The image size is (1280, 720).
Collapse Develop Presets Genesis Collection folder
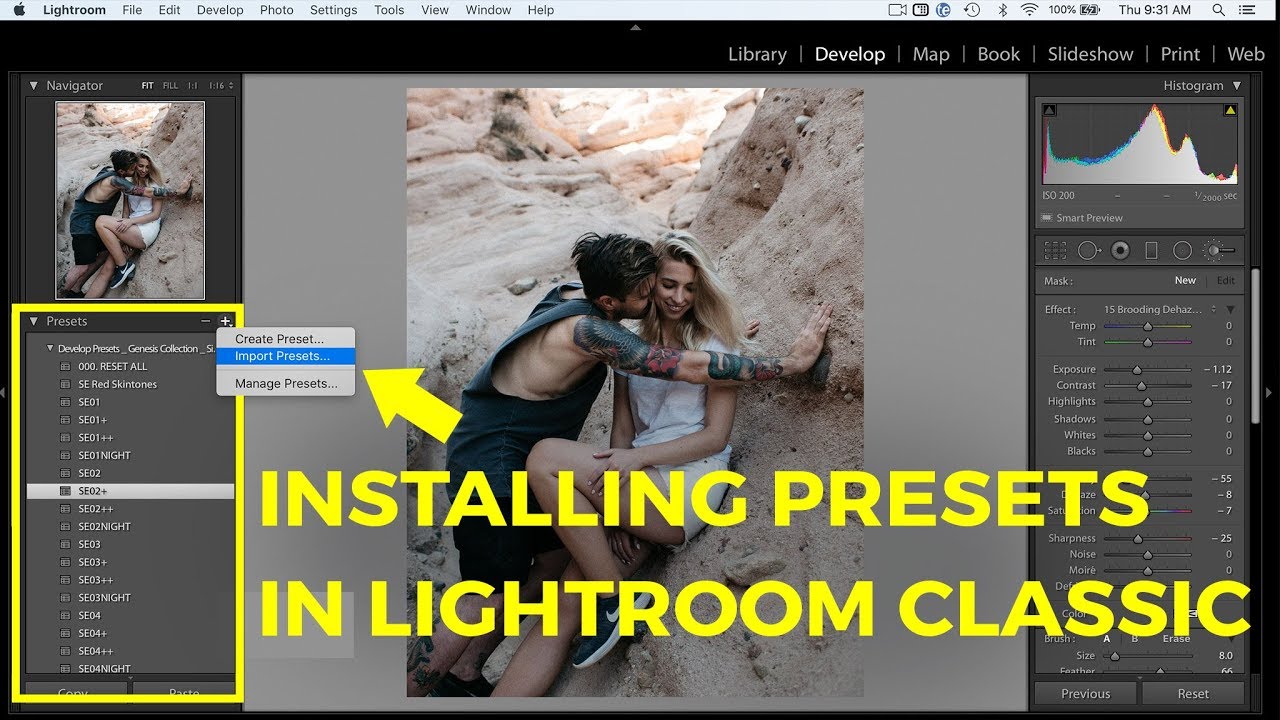(50, 349)
